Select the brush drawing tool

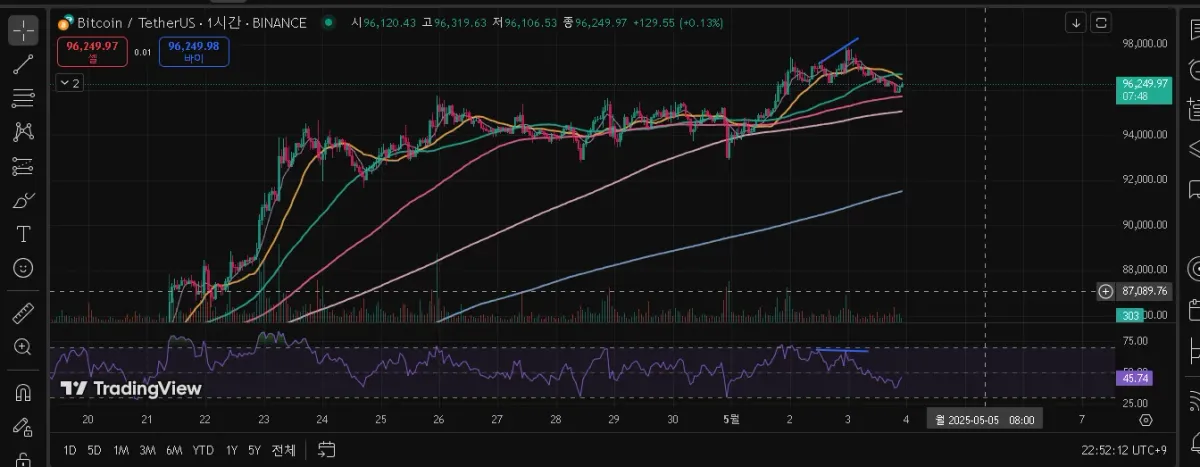click(x=23, y=200)
